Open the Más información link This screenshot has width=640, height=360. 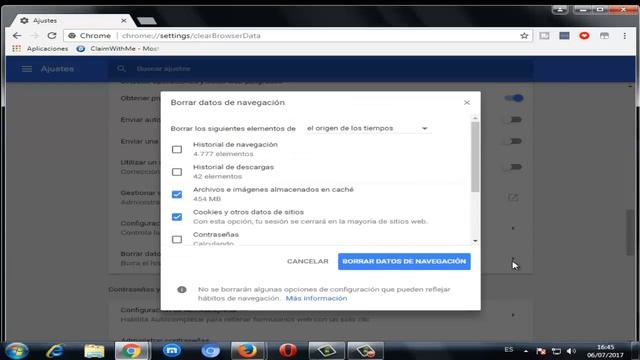coord(316,298)
